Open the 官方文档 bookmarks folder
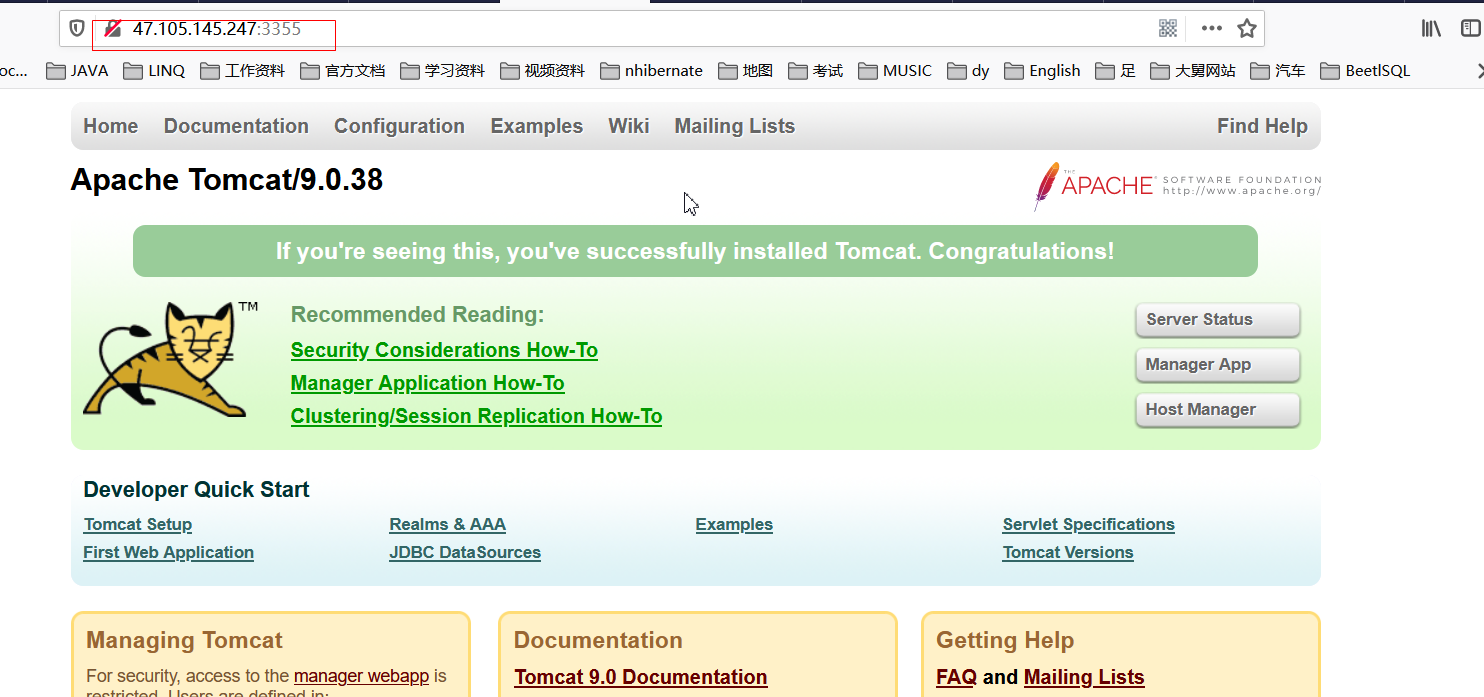Viewport: 1484px width, 697px height. [342, 71]
